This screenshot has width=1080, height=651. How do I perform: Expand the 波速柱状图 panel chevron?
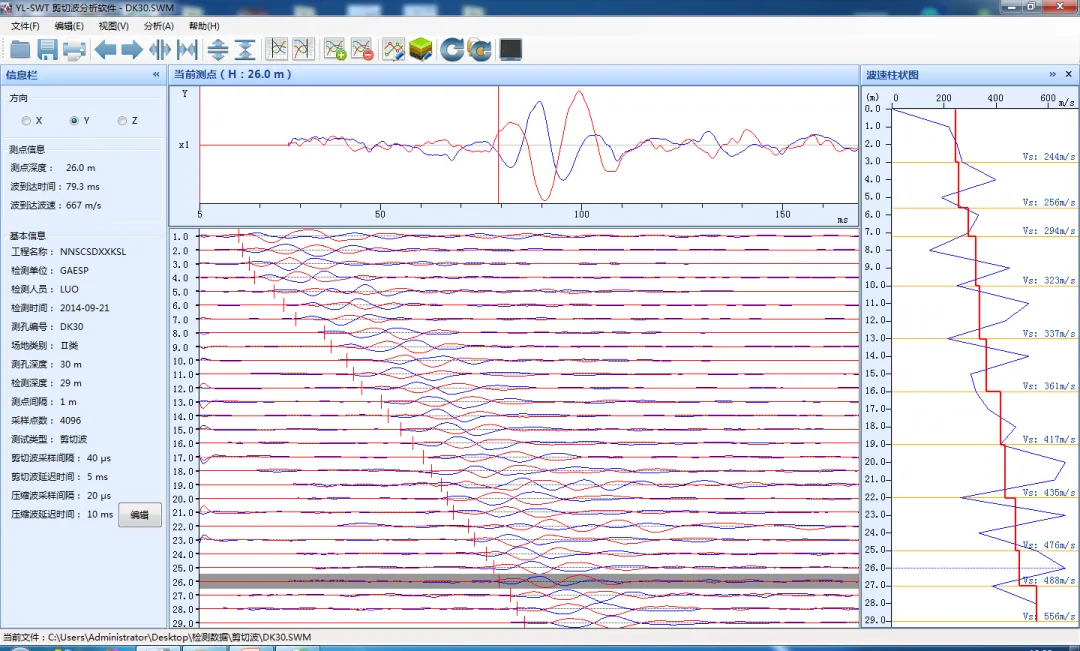pyautogui.click(x=1052, y=75)
